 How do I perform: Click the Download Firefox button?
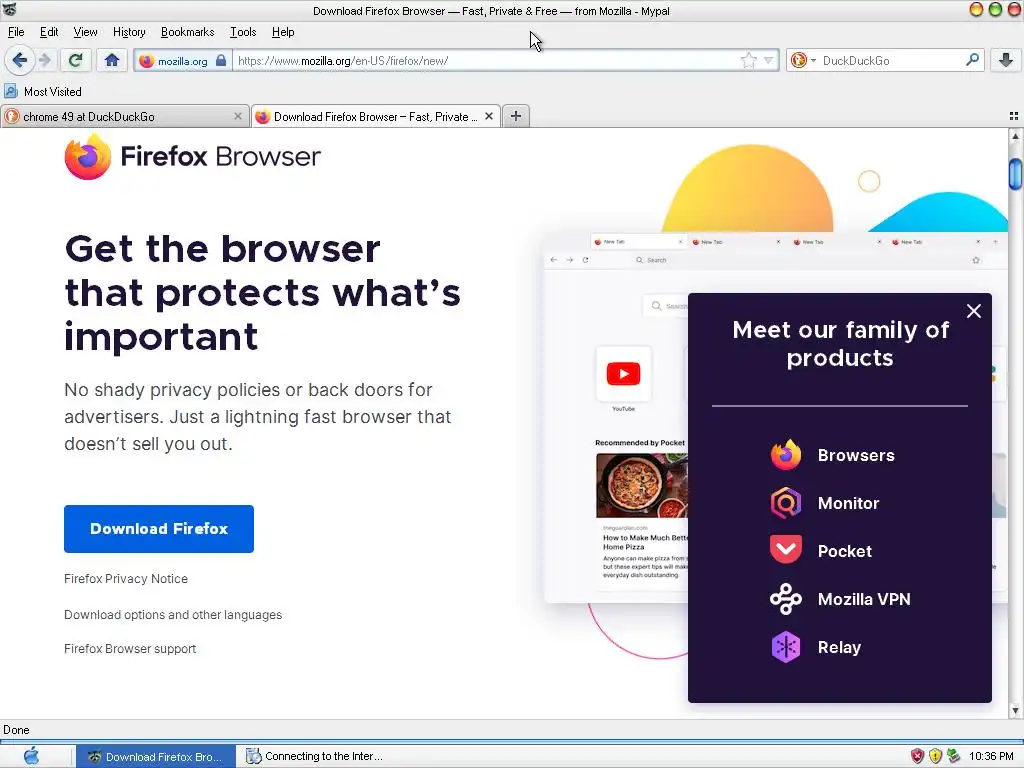[x=159, y=529]
